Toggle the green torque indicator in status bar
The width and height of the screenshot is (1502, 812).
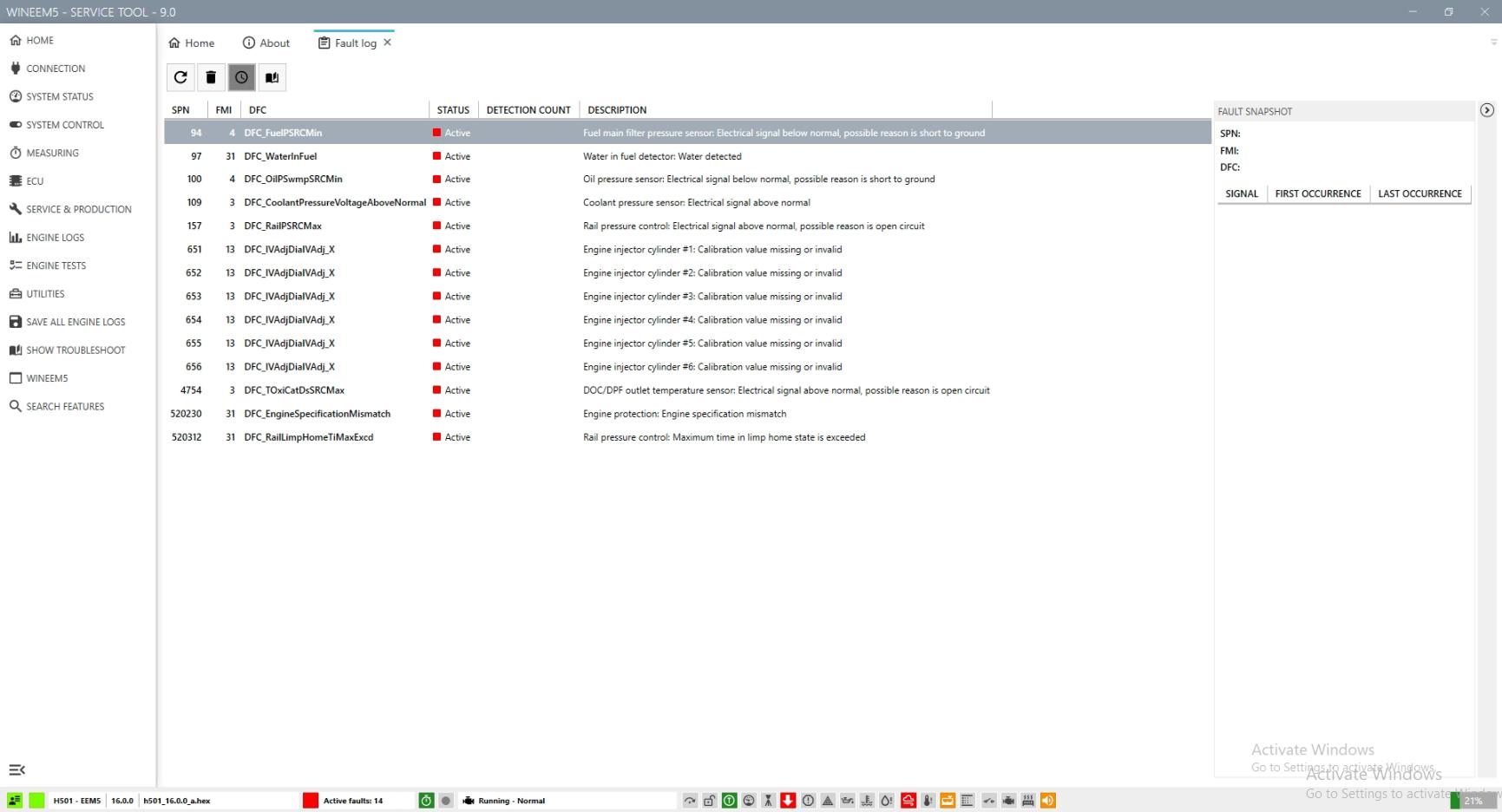(x=730, y=801)
